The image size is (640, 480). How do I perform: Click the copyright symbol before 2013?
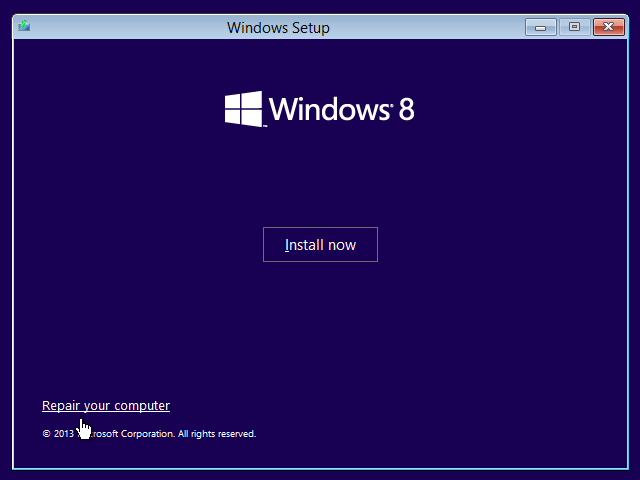click(46, 434)
